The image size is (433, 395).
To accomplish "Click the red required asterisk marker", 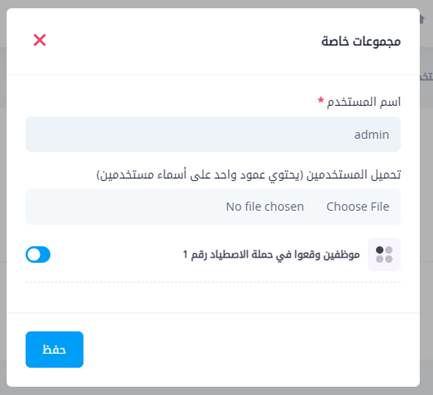I will [x=321, y=100].
